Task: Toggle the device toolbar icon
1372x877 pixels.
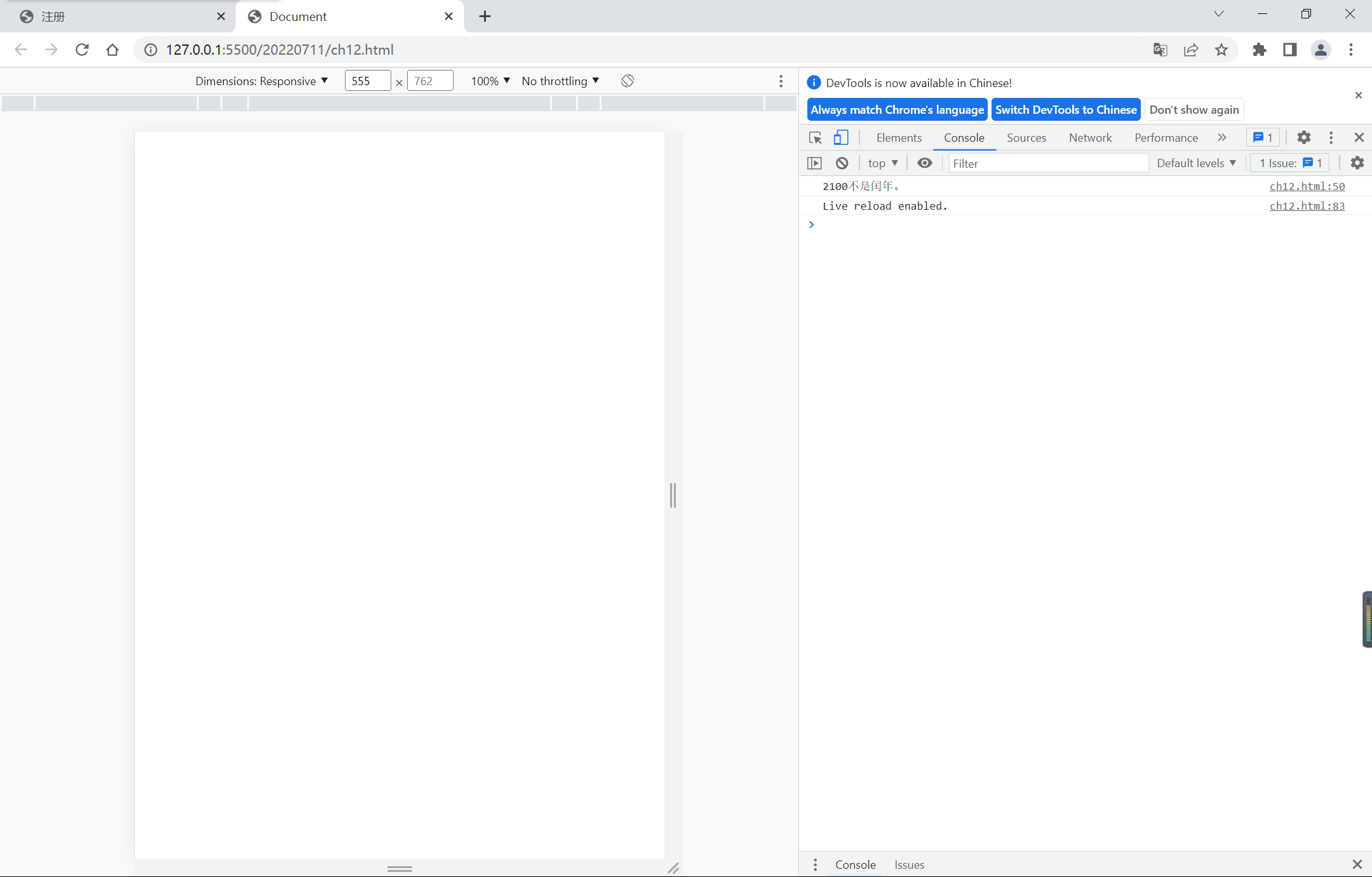Action: (841, 138)
